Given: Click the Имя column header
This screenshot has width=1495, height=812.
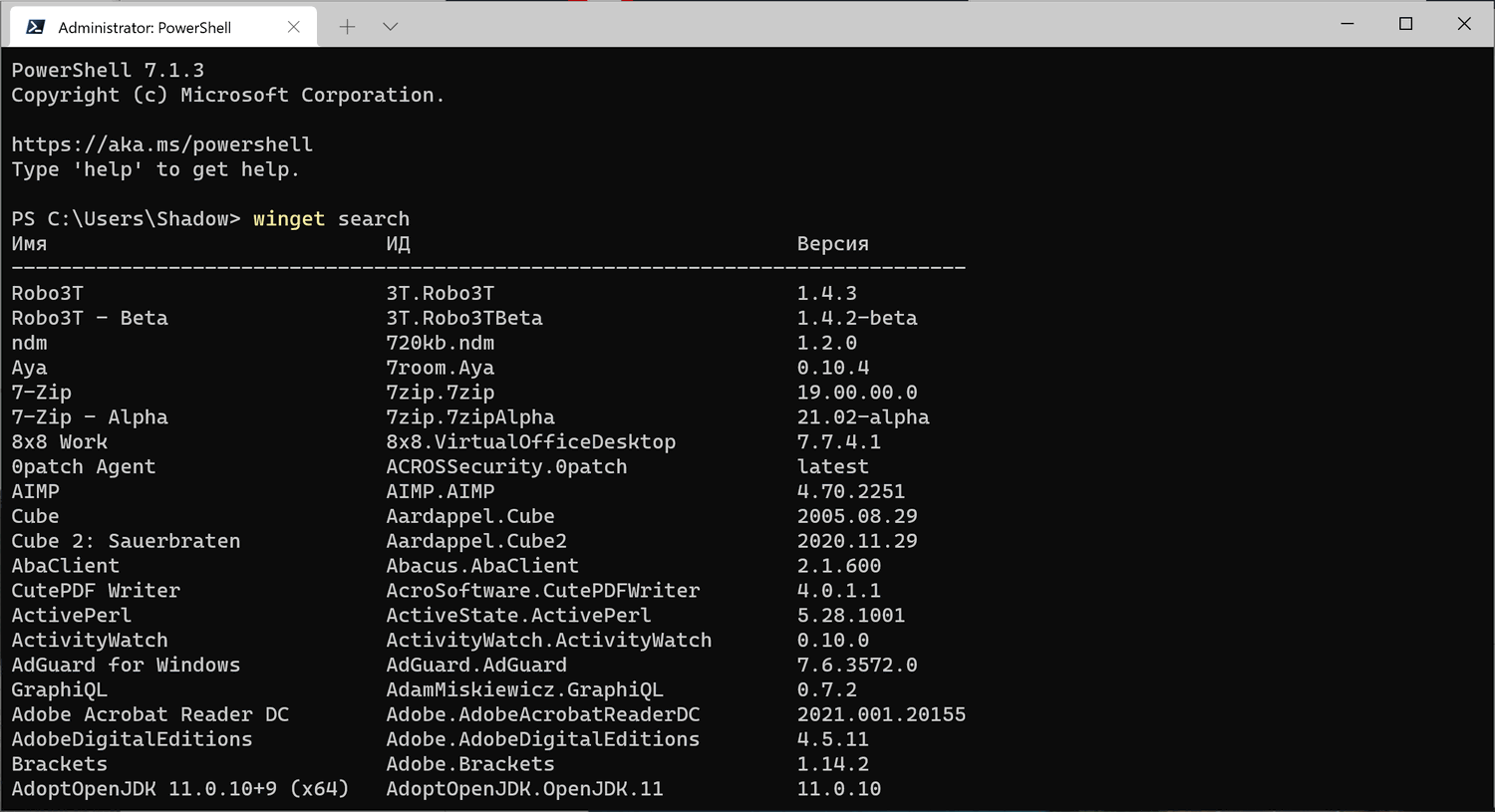Looking at the screenshot, I should (x=29, y=244).
